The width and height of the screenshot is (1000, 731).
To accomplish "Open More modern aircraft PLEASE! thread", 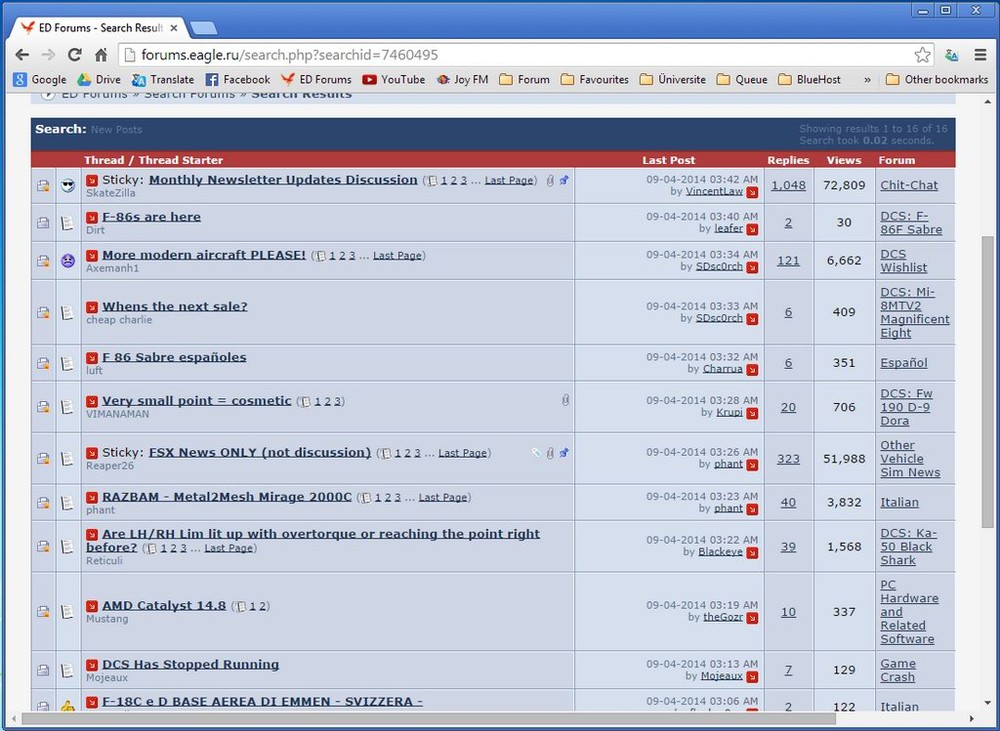I will [x=204, y=255].
